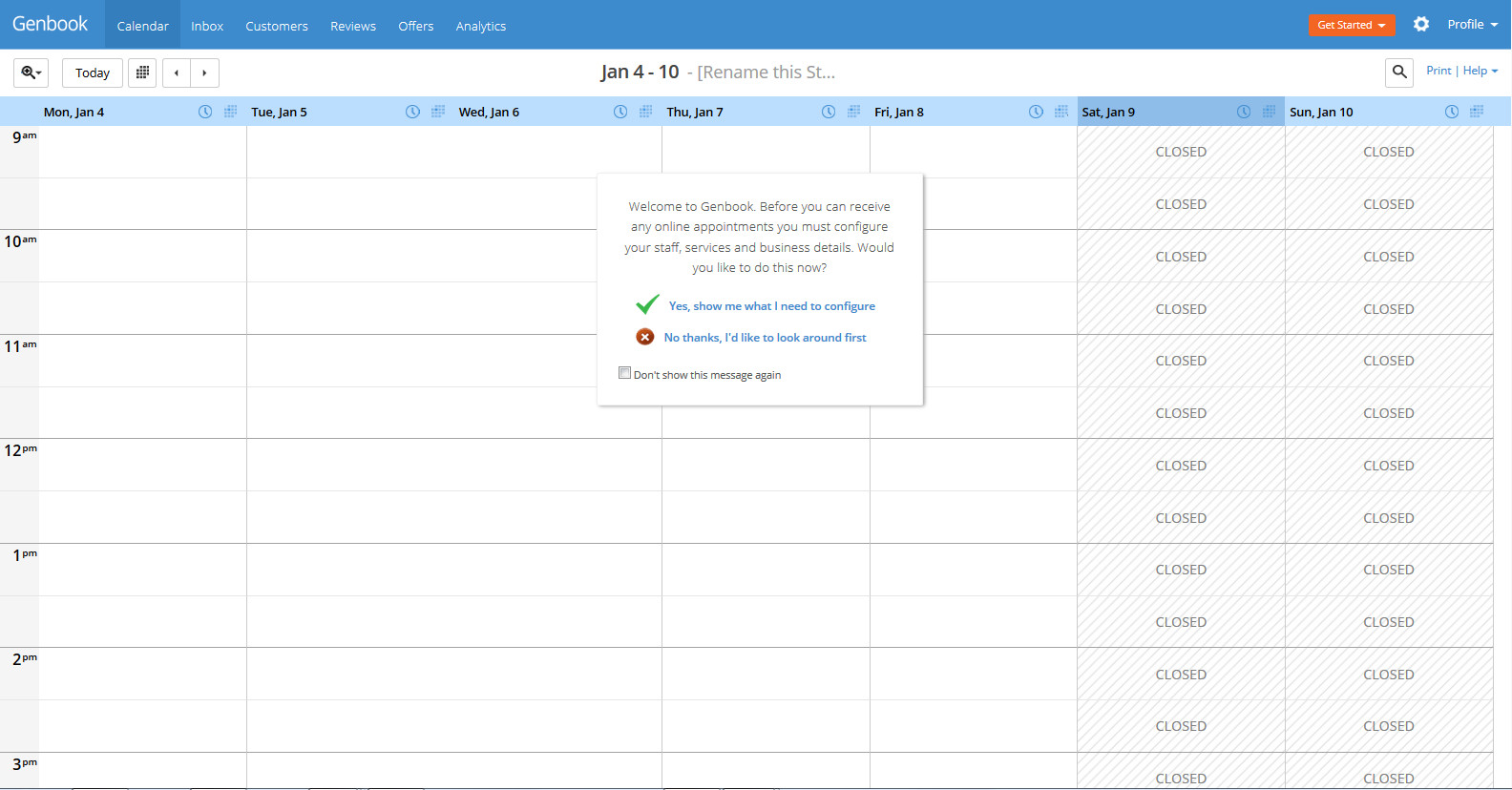Click the red X decline icon

click(645, 337)
